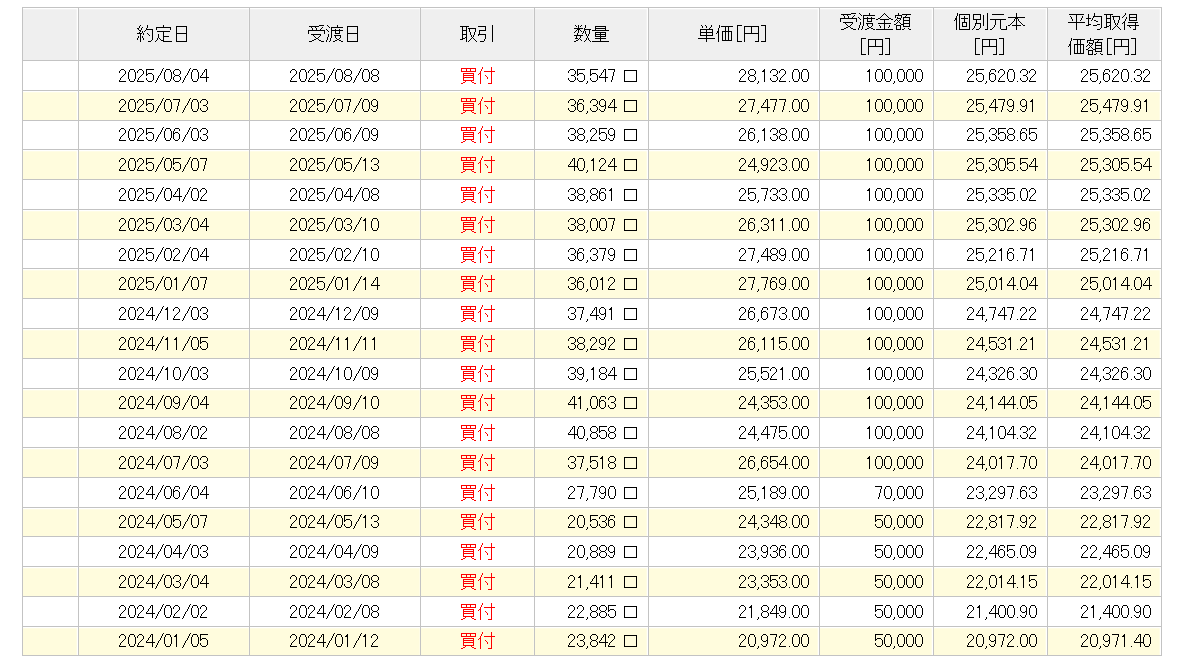The width and height of the screenshot is (1181, 662).
Task: Click the 約定日 column header
Action: click(163, 34)
